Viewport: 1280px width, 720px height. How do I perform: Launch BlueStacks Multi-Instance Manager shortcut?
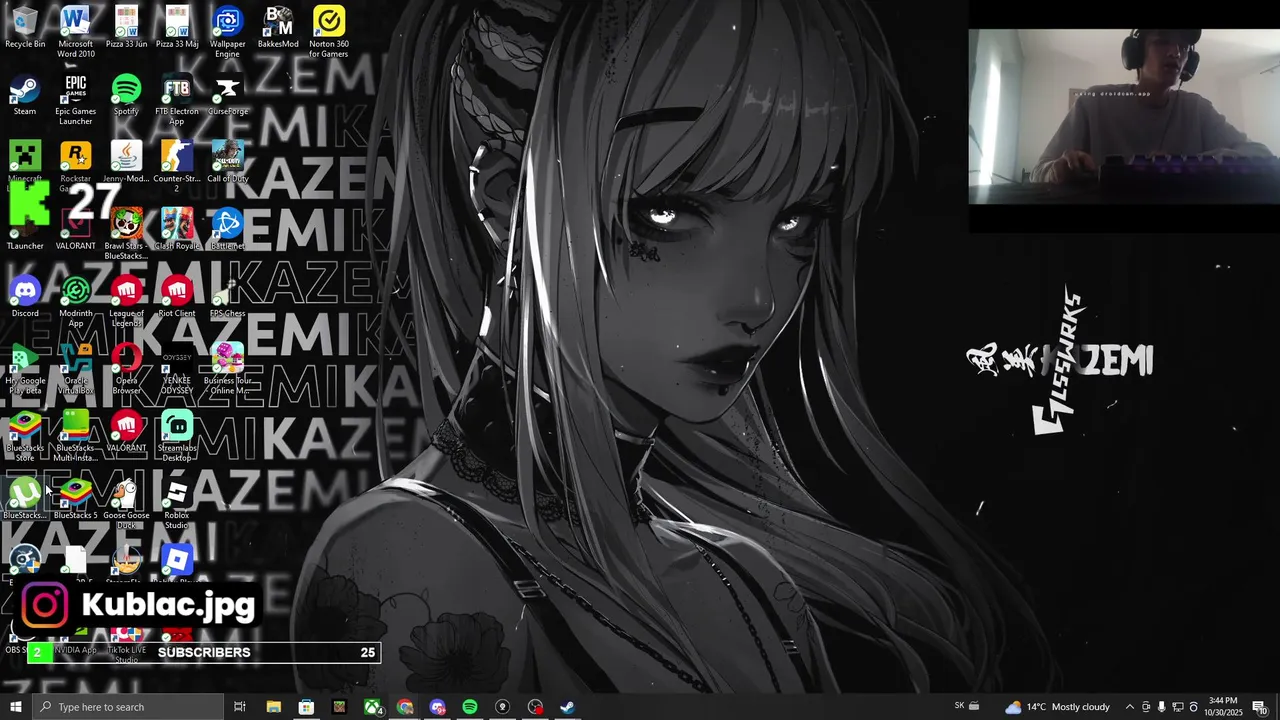75,435
